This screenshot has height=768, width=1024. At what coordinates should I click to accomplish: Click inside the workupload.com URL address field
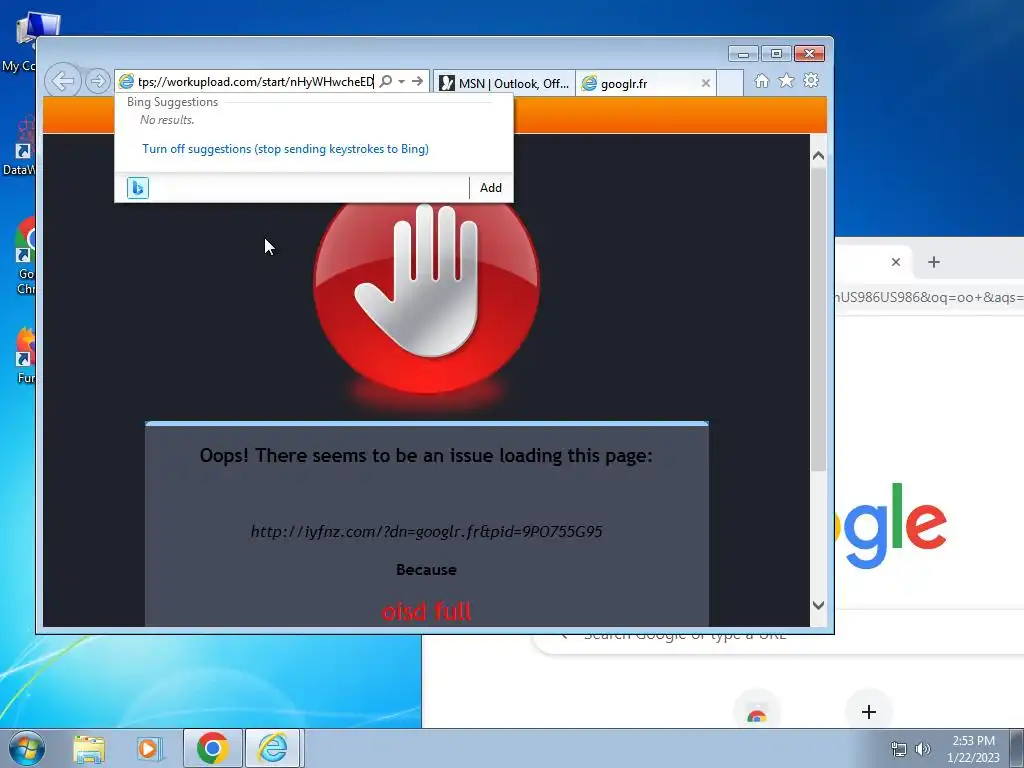255,82
